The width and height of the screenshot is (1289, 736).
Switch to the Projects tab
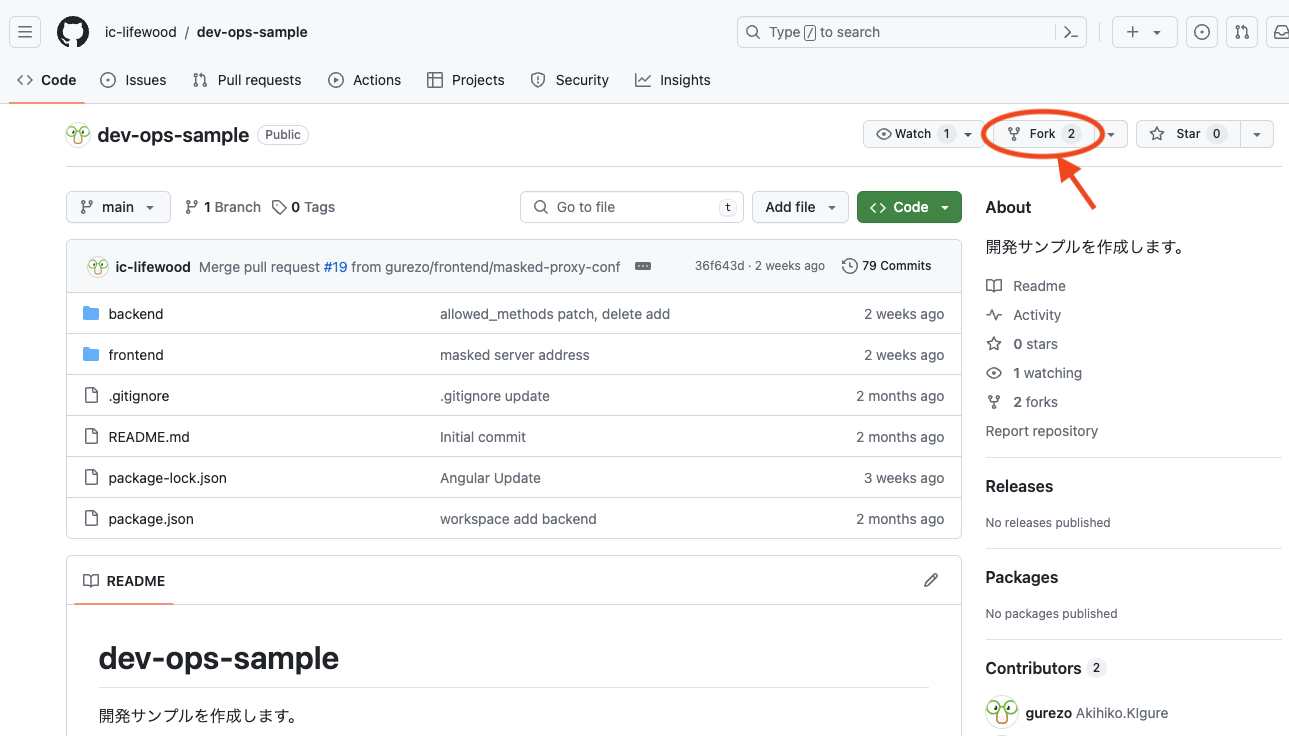(x=466, y=80)
